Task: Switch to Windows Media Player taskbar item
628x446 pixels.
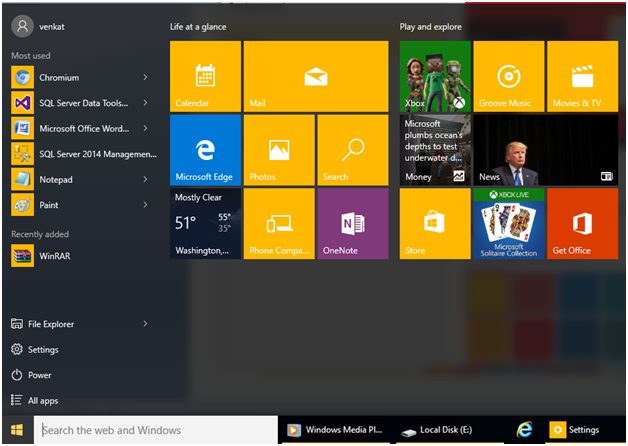Action: (336, 430)
